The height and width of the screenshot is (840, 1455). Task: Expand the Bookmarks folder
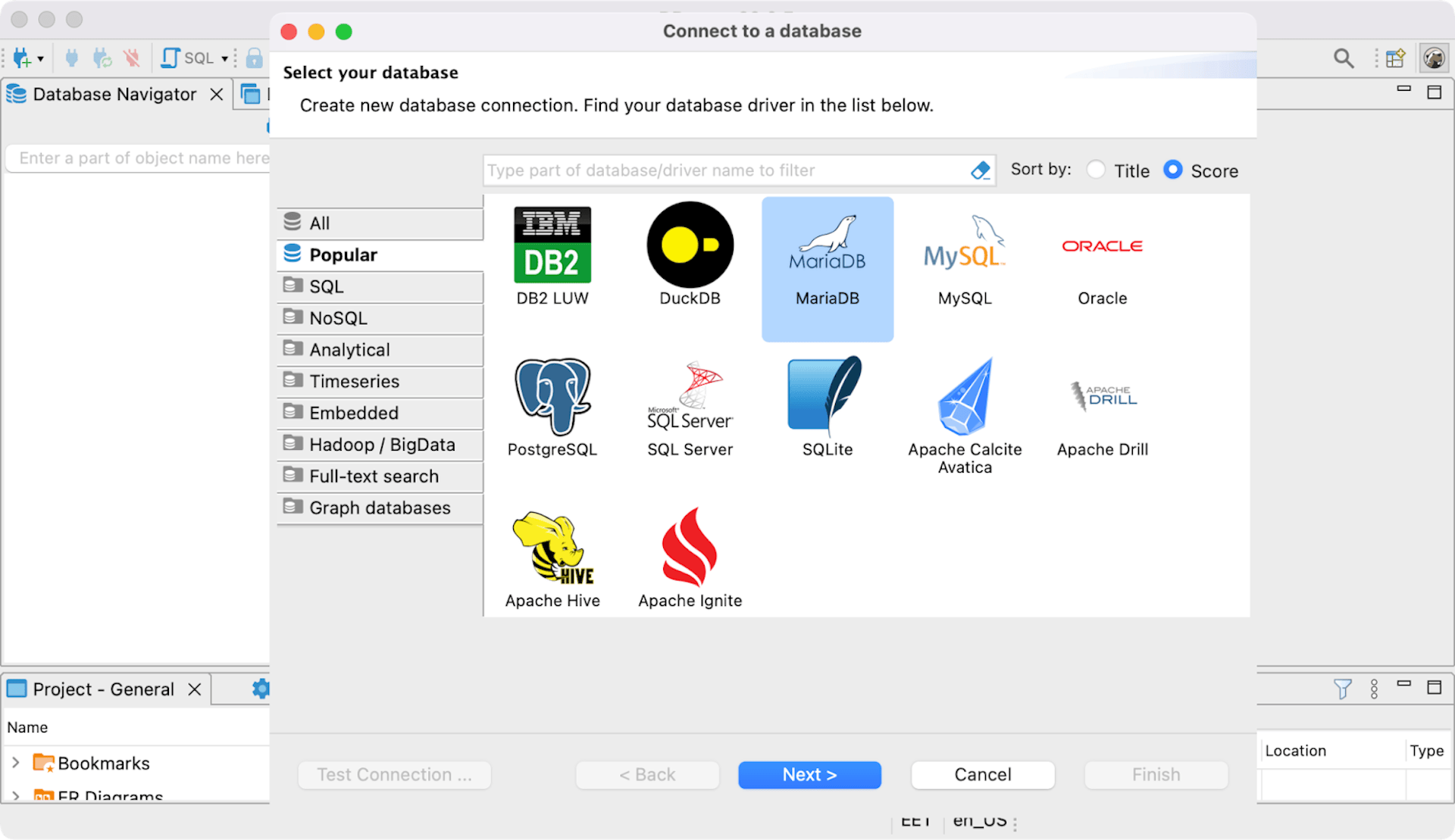point(15,763)
